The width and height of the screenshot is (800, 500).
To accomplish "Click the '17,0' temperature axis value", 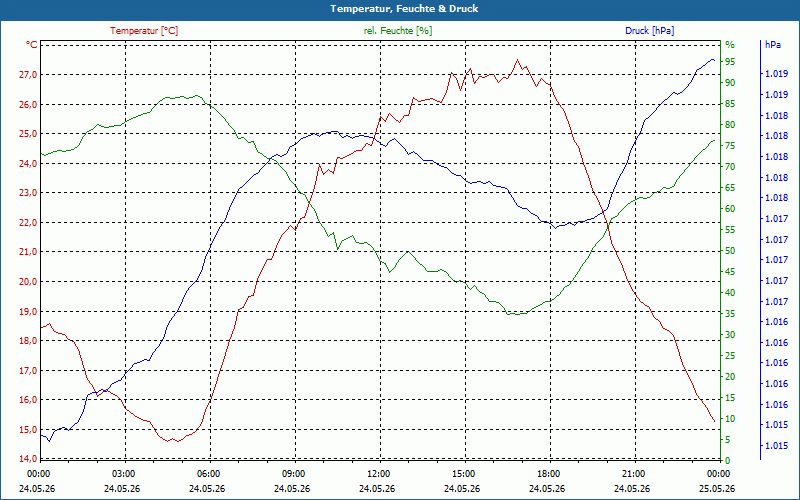I will [x=29, y=370].
